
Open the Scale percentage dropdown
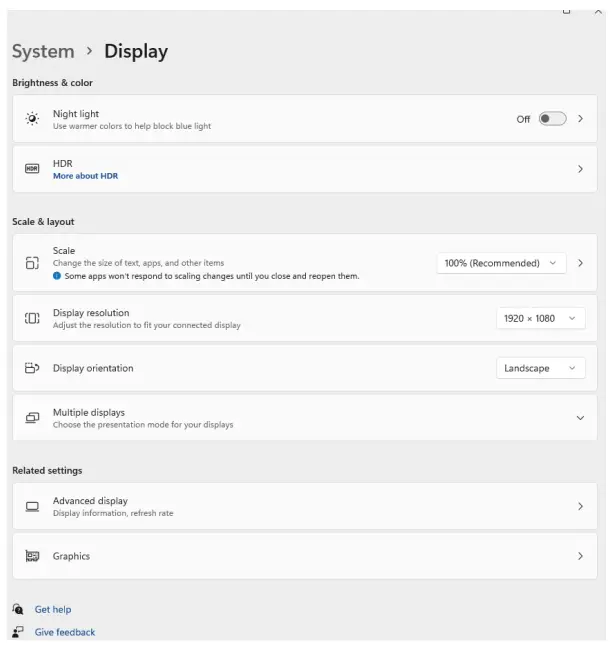click(x=500, y=263)
